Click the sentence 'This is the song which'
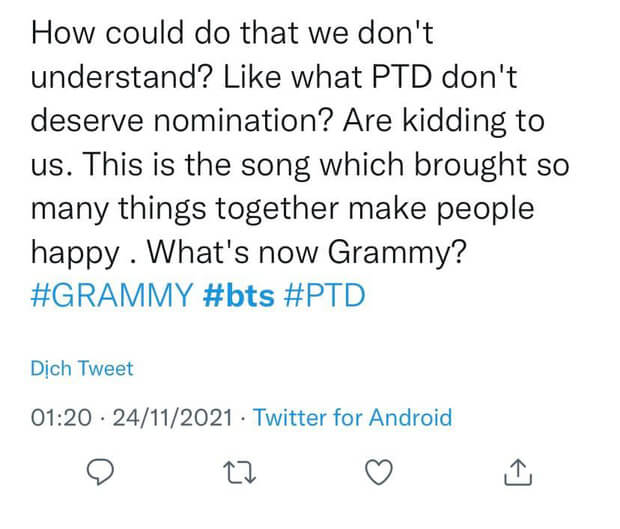The image size is (620, 529). click(243, 164)
